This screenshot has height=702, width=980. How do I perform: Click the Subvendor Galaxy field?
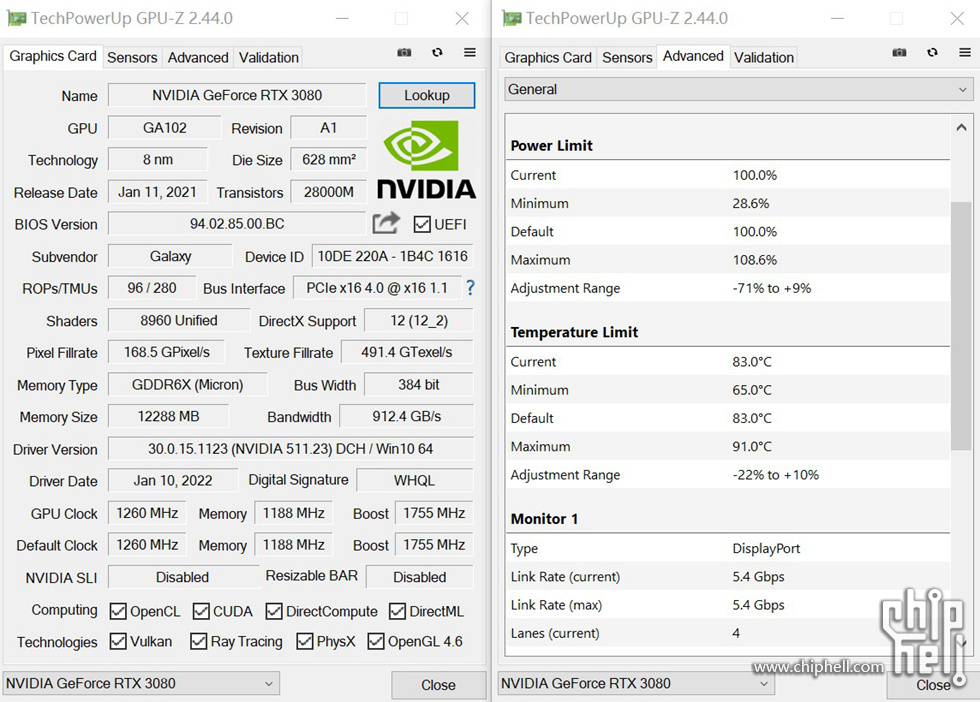click(x=171, y=256)
